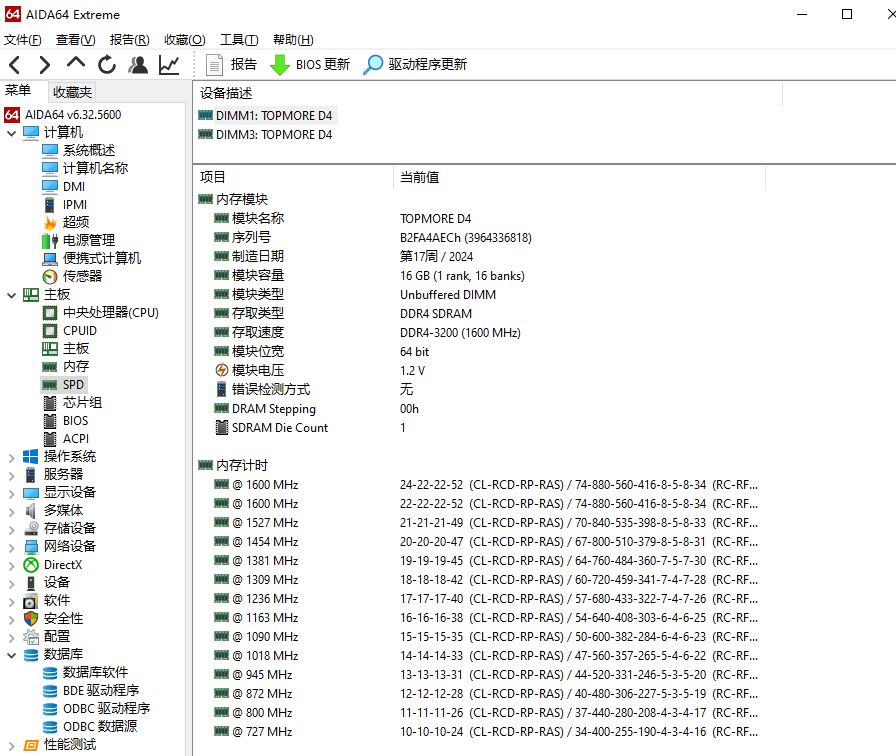Image resolution: width=896 pixels, height=756 pixels.
Task: Select ACPI in the tree
Action: click(x=76, y=439)
